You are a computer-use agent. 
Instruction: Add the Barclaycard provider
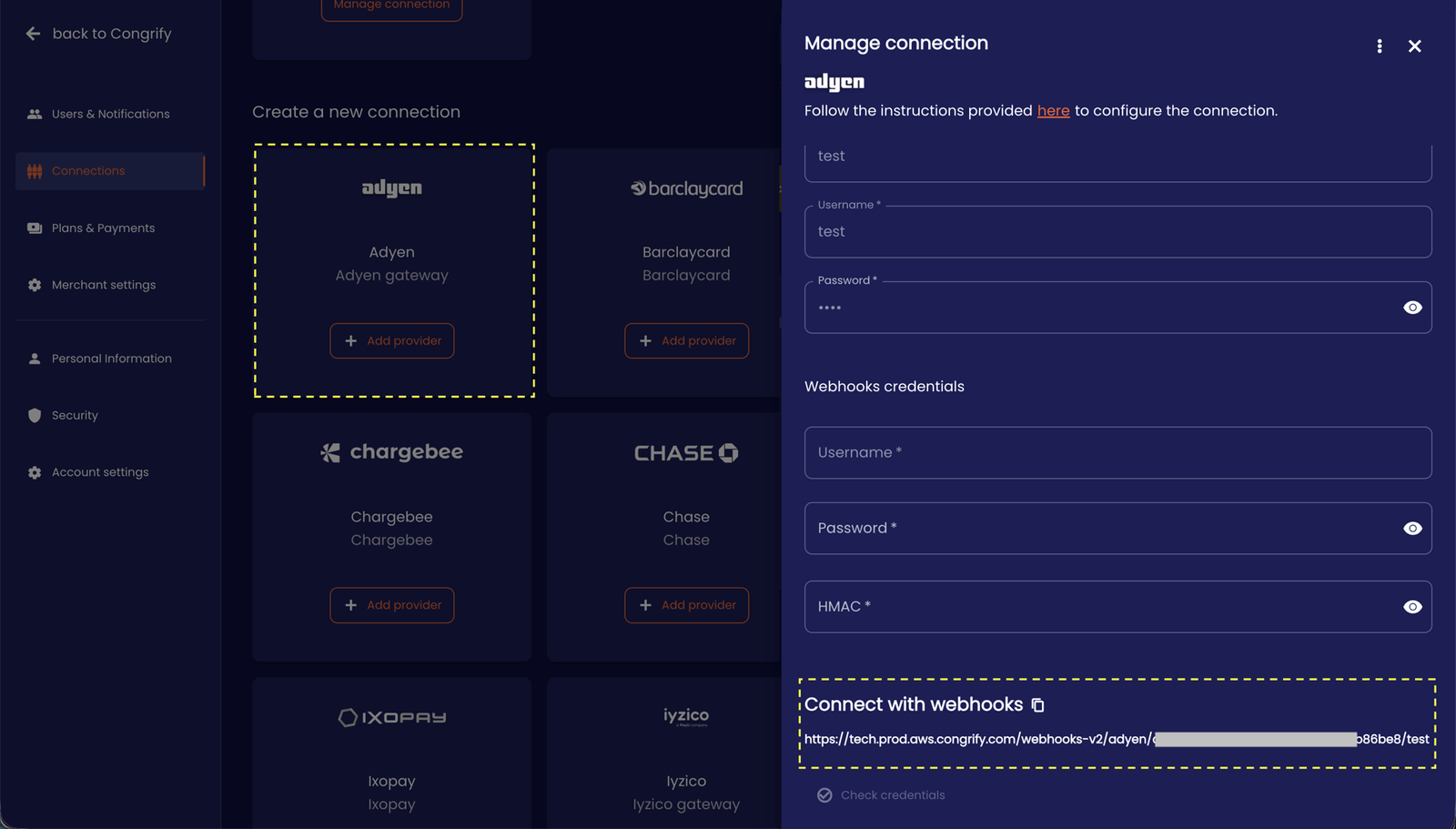(686, 341)
